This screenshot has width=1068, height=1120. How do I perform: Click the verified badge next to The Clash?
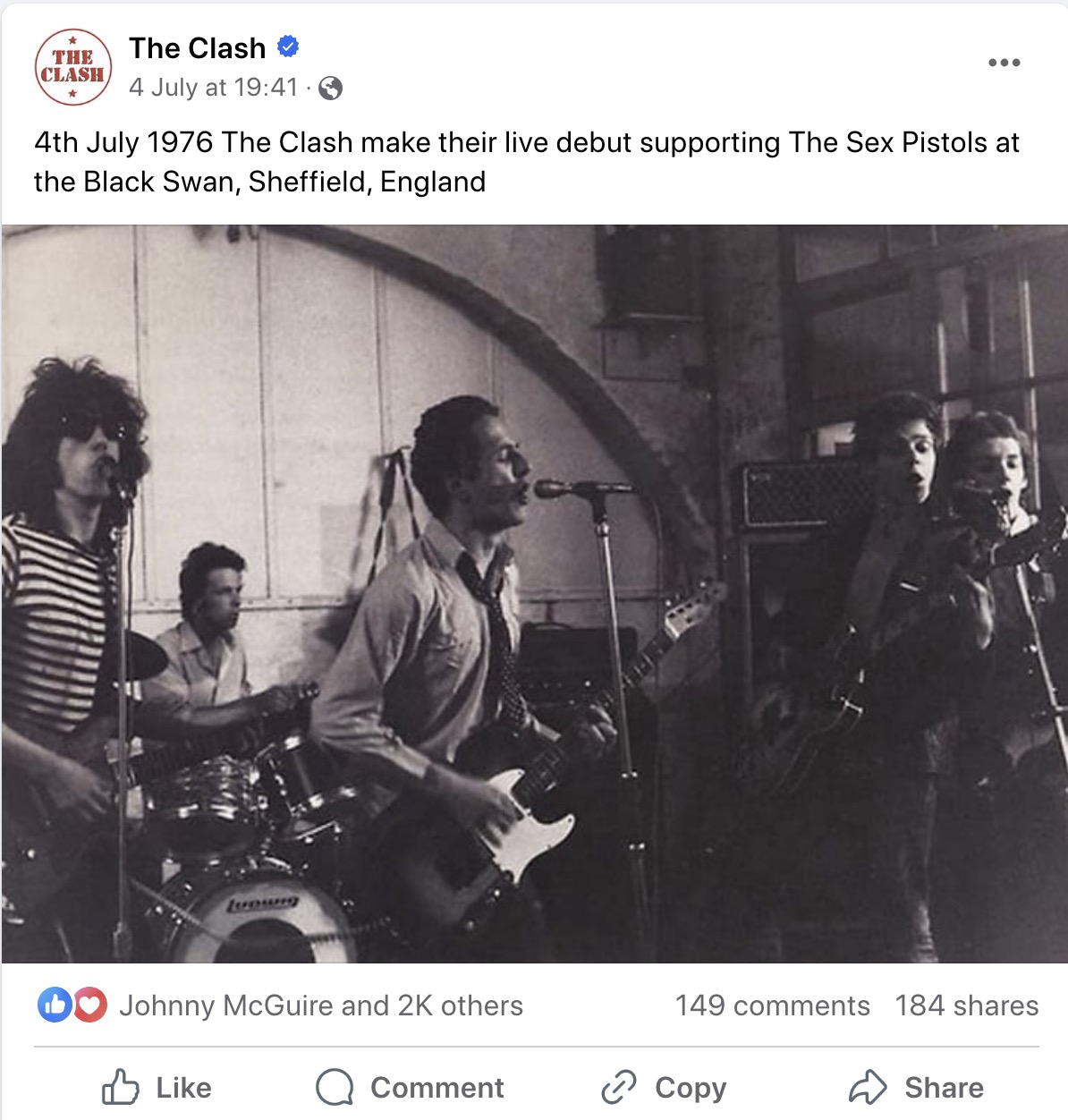(288, 47)
